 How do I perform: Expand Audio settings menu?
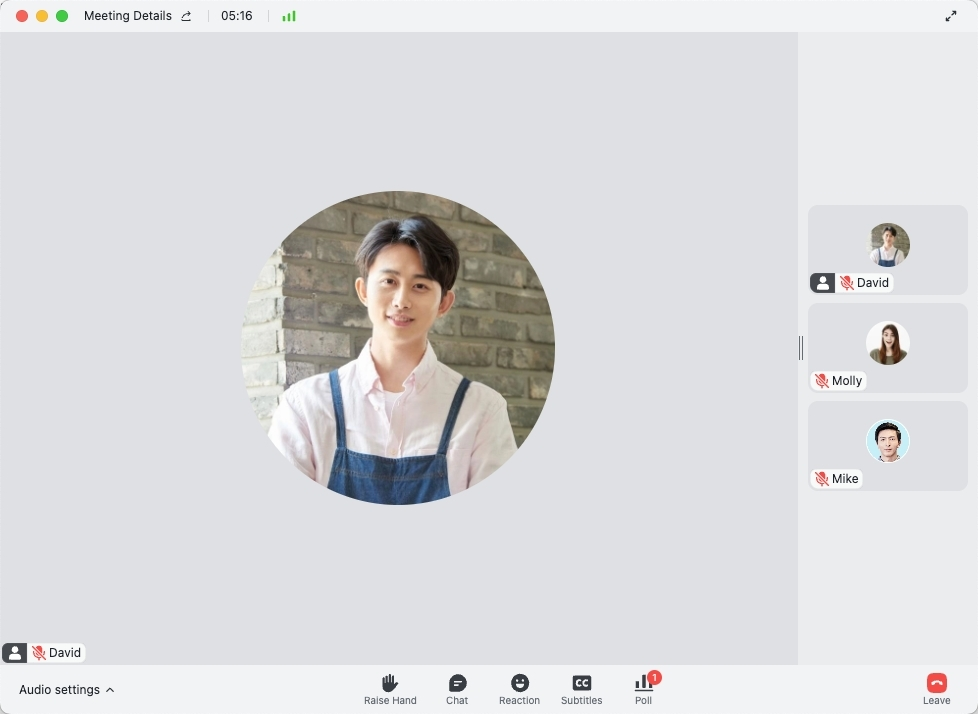click(66, 690)
